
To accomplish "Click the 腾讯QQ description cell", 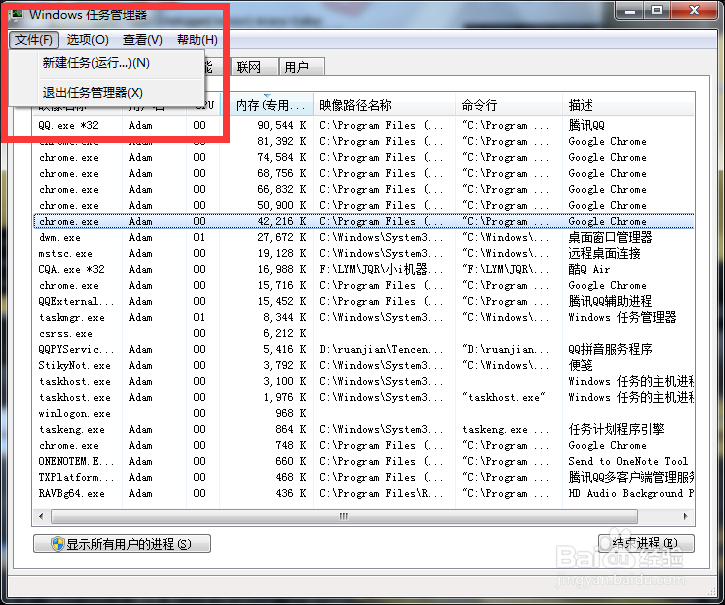I will tap(586, 125).
